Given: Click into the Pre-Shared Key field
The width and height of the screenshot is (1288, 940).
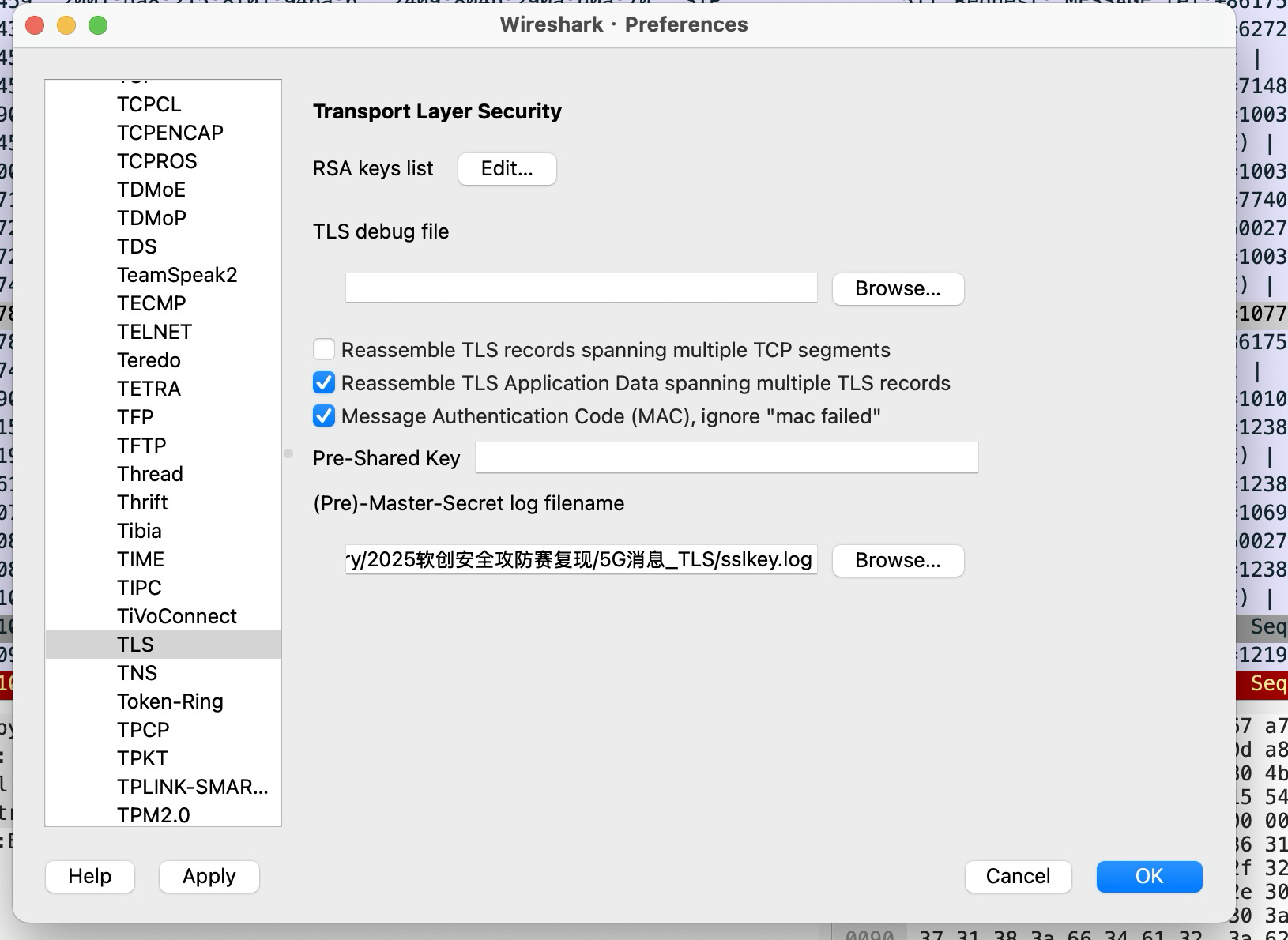Looking at the screenshot, I should 727,457.
